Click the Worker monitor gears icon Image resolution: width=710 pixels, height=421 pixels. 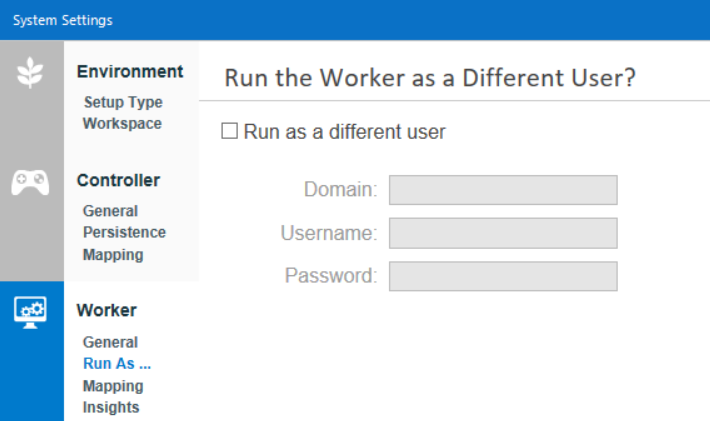click(x=31, y=312)
